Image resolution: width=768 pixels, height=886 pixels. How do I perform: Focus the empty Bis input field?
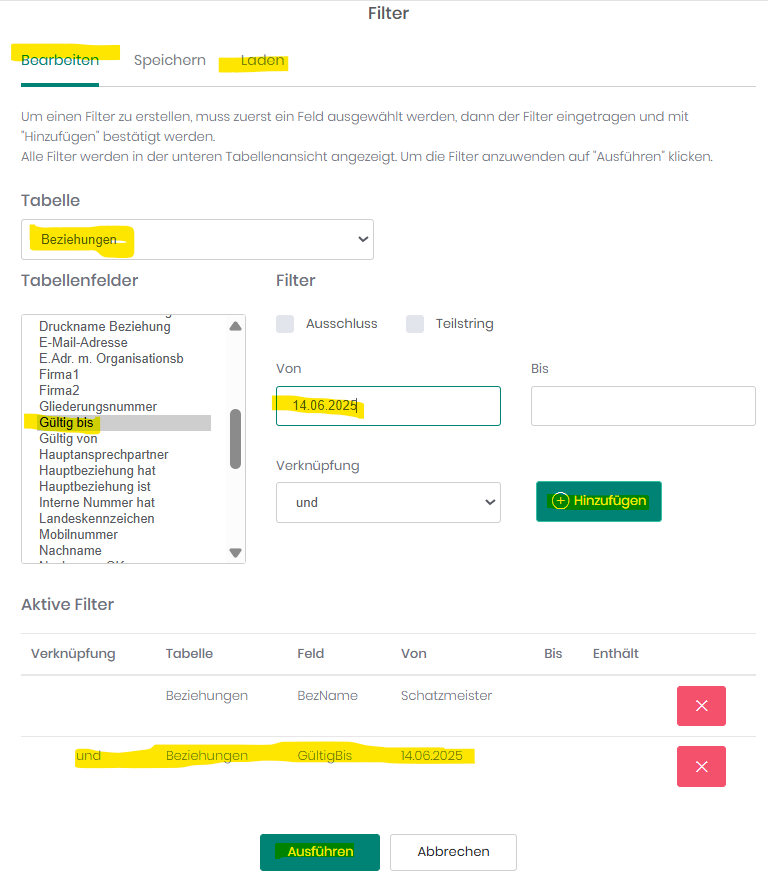(x=643, y=406)
